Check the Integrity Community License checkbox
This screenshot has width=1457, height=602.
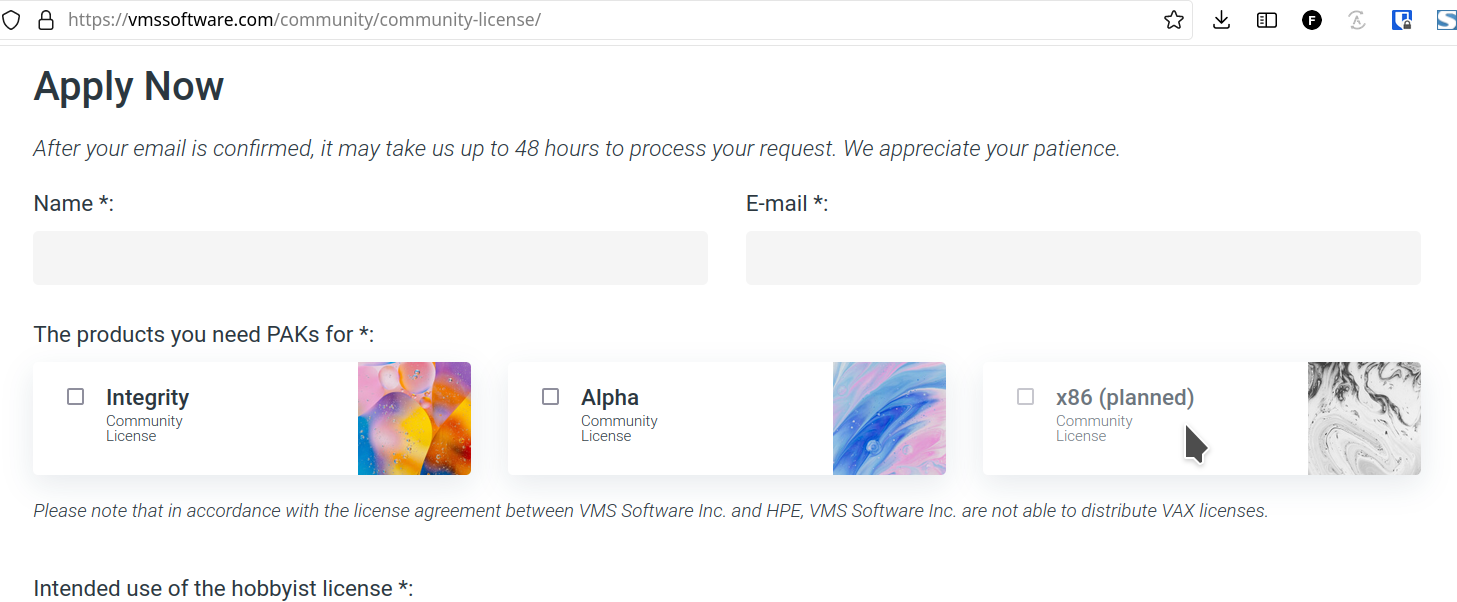pyautogui.click(x=76, y=397)
